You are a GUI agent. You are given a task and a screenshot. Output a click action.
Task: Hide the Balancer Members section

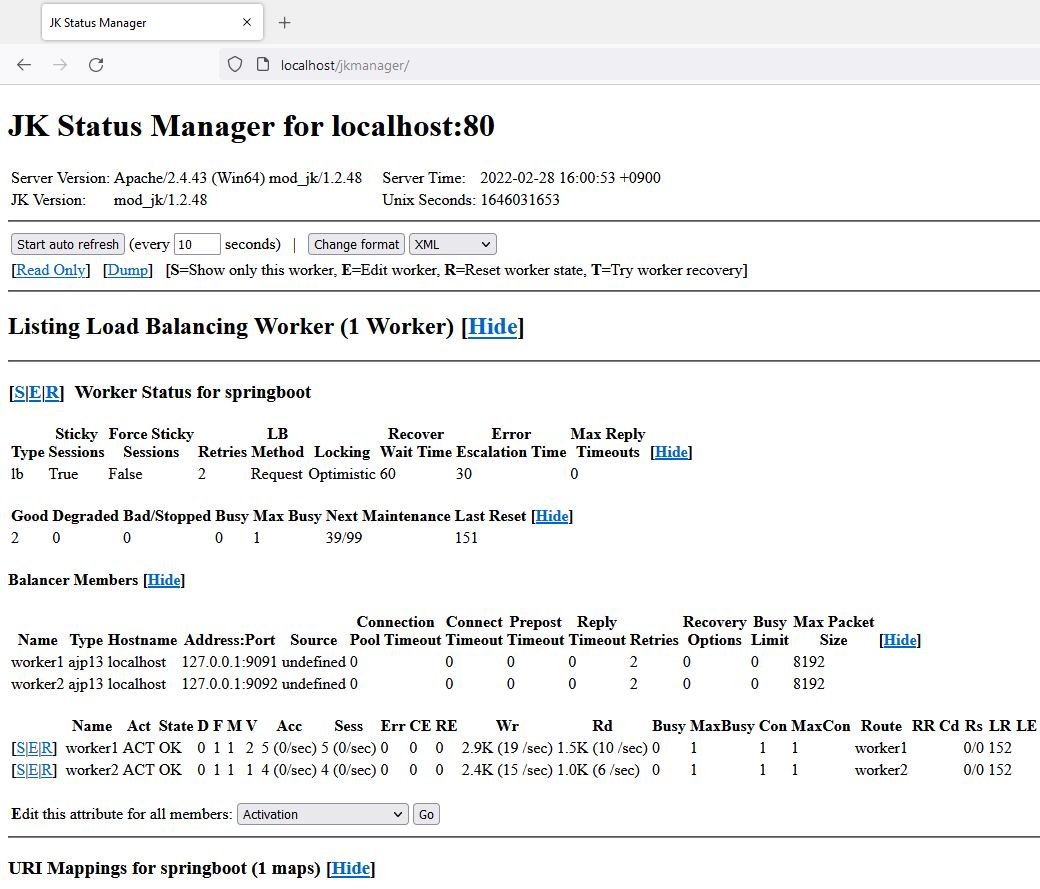click(x=164, y=581)
